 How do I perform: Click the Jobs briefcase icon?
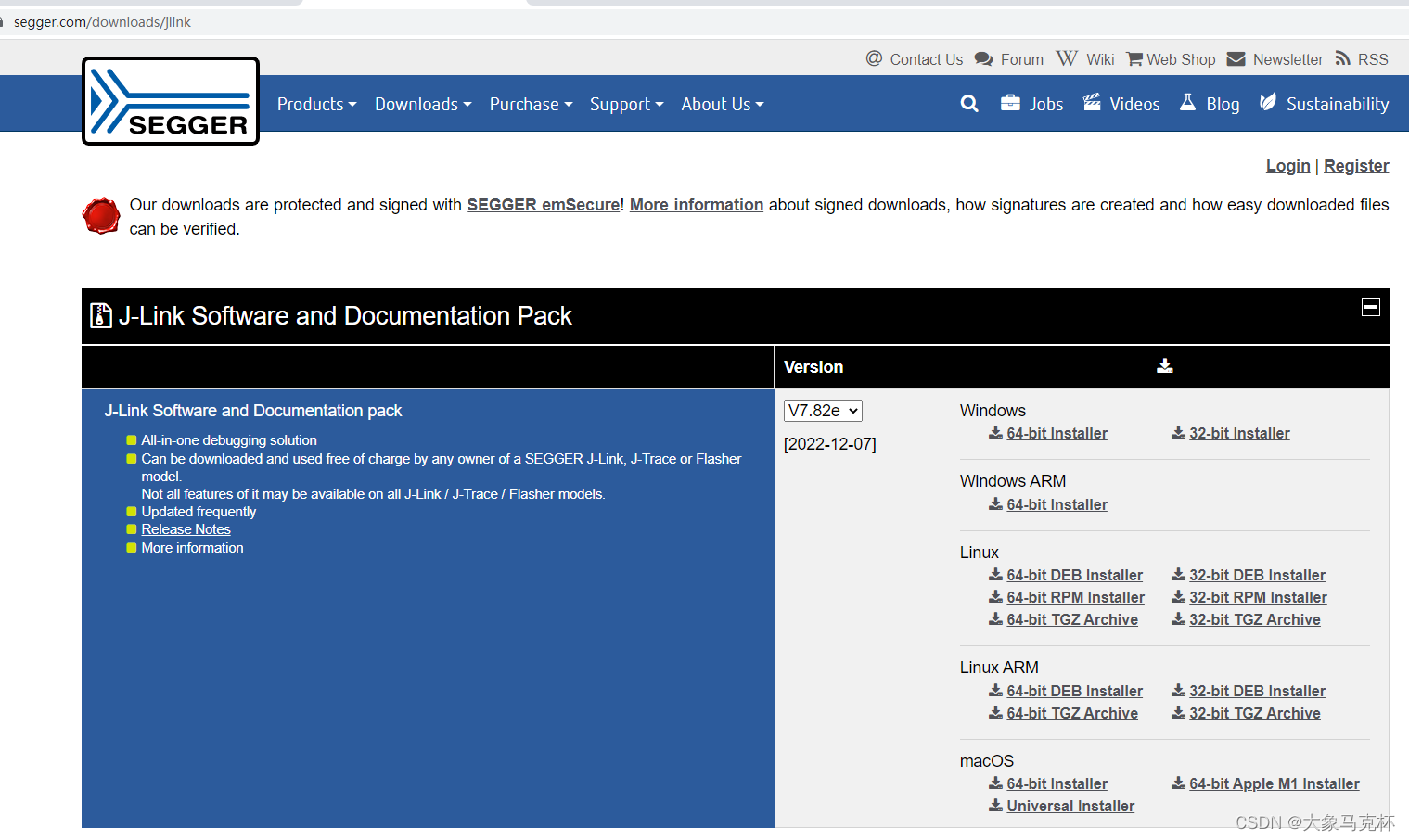1010,103
